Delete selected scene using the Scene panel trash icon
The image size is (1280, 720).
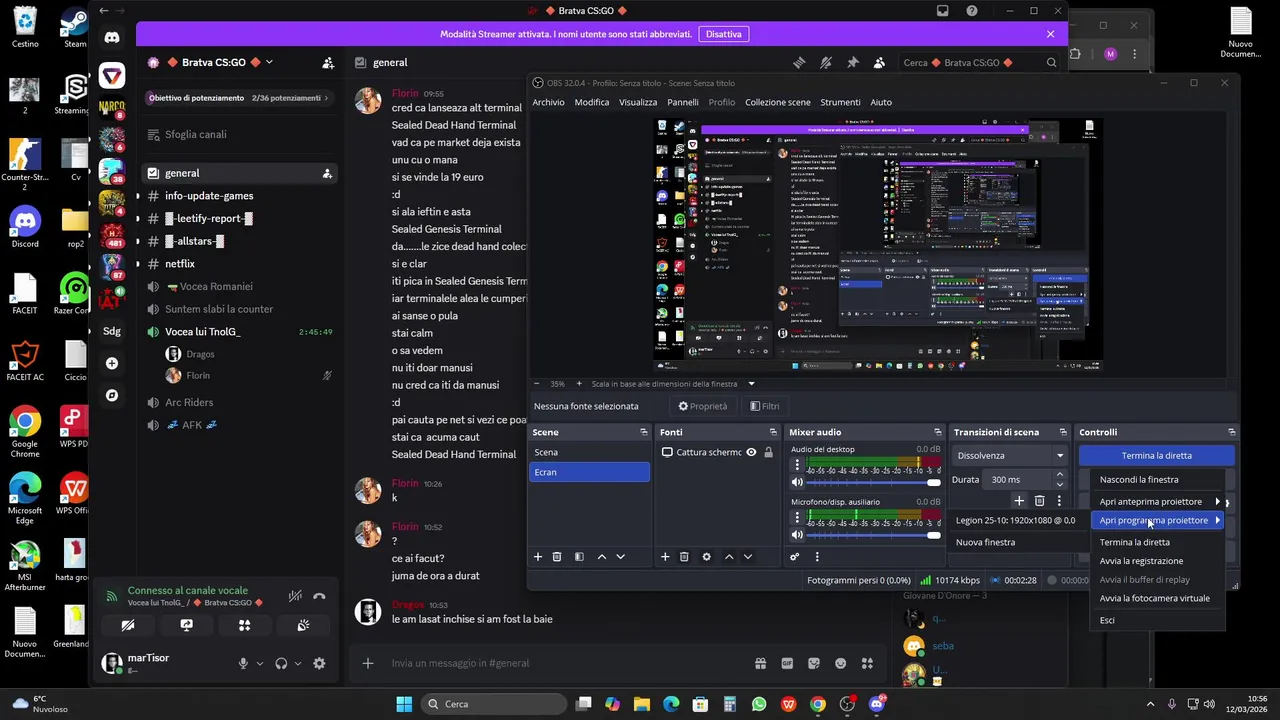(x=557, y=557)
